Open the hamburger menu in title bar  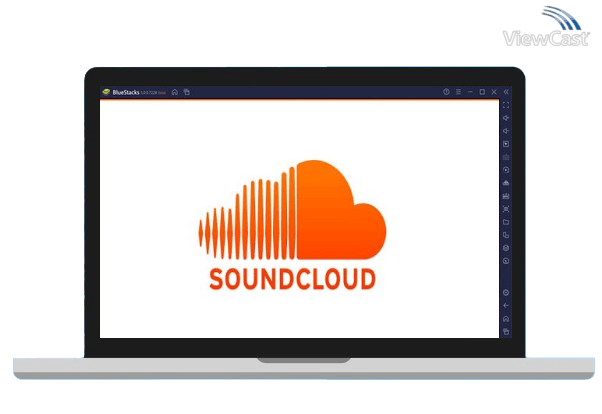point(458,92)
